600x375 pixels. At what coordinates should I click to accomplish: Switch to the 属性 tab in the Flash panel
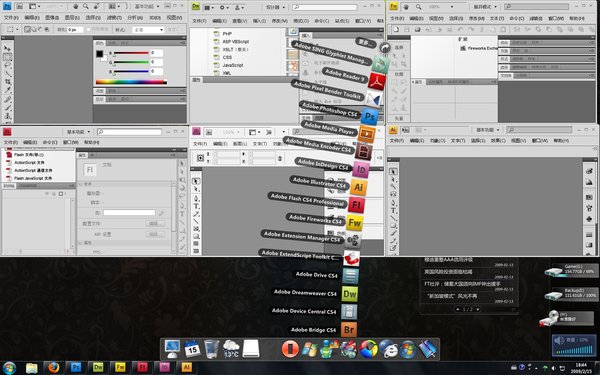coord(82,155)
